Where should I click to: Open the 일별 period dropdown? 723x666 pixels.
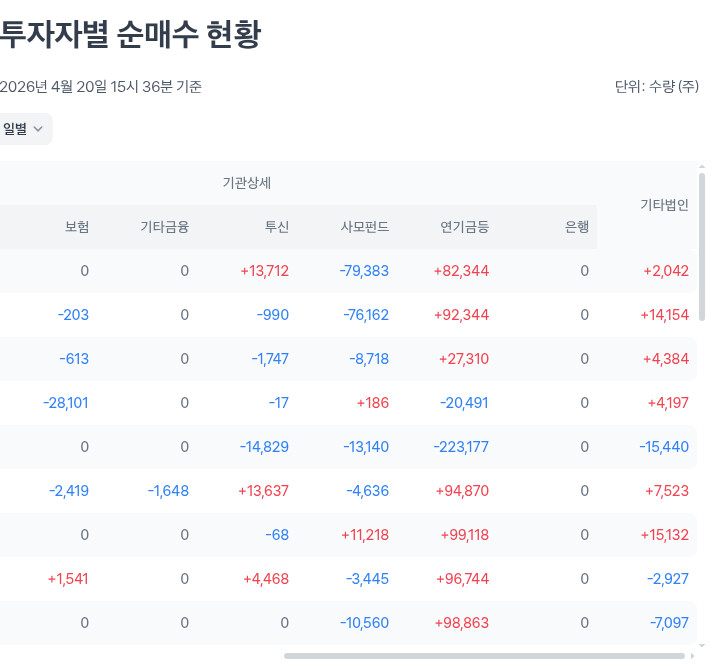(24, 128)
